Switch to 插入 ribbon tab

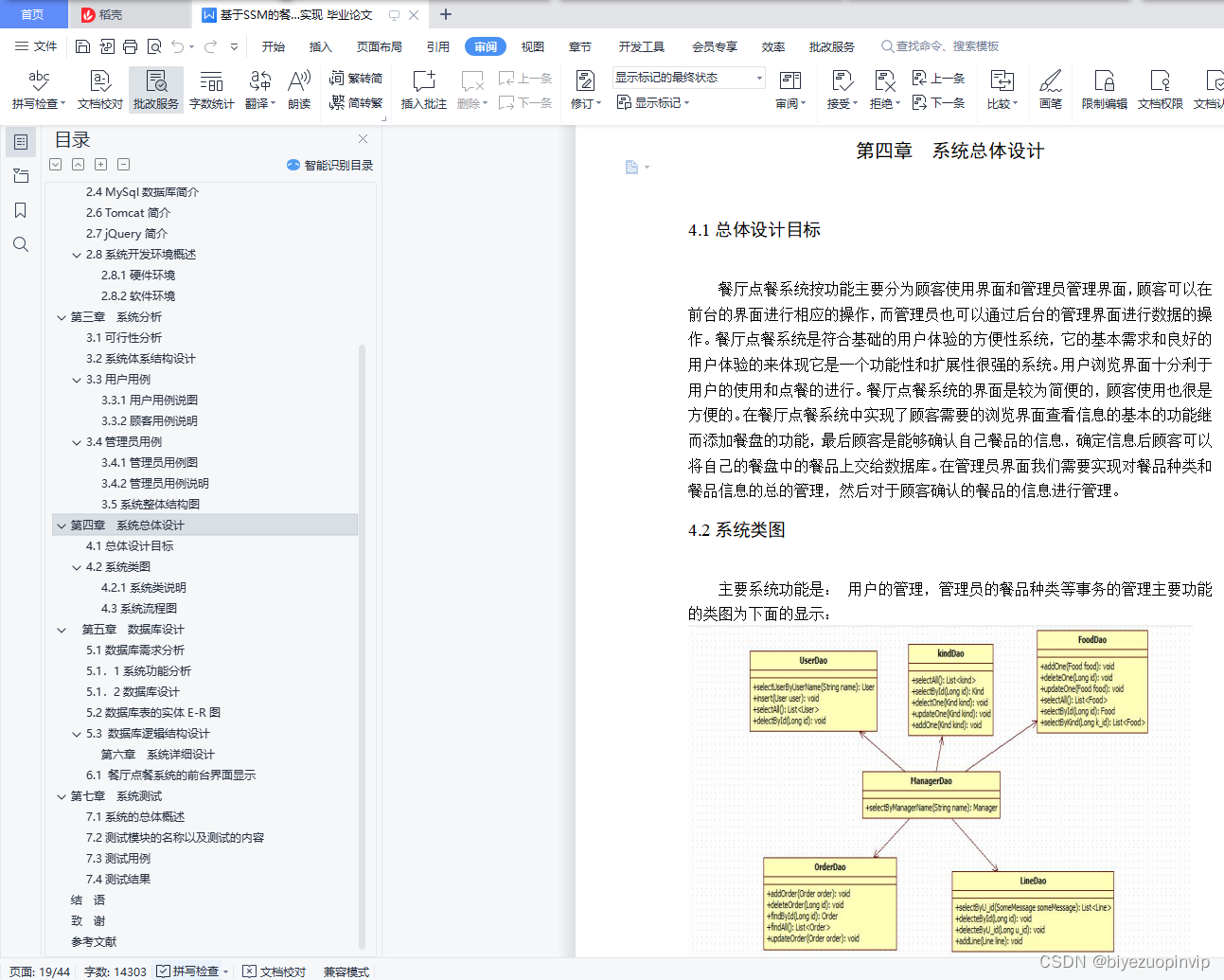[321, 46]
